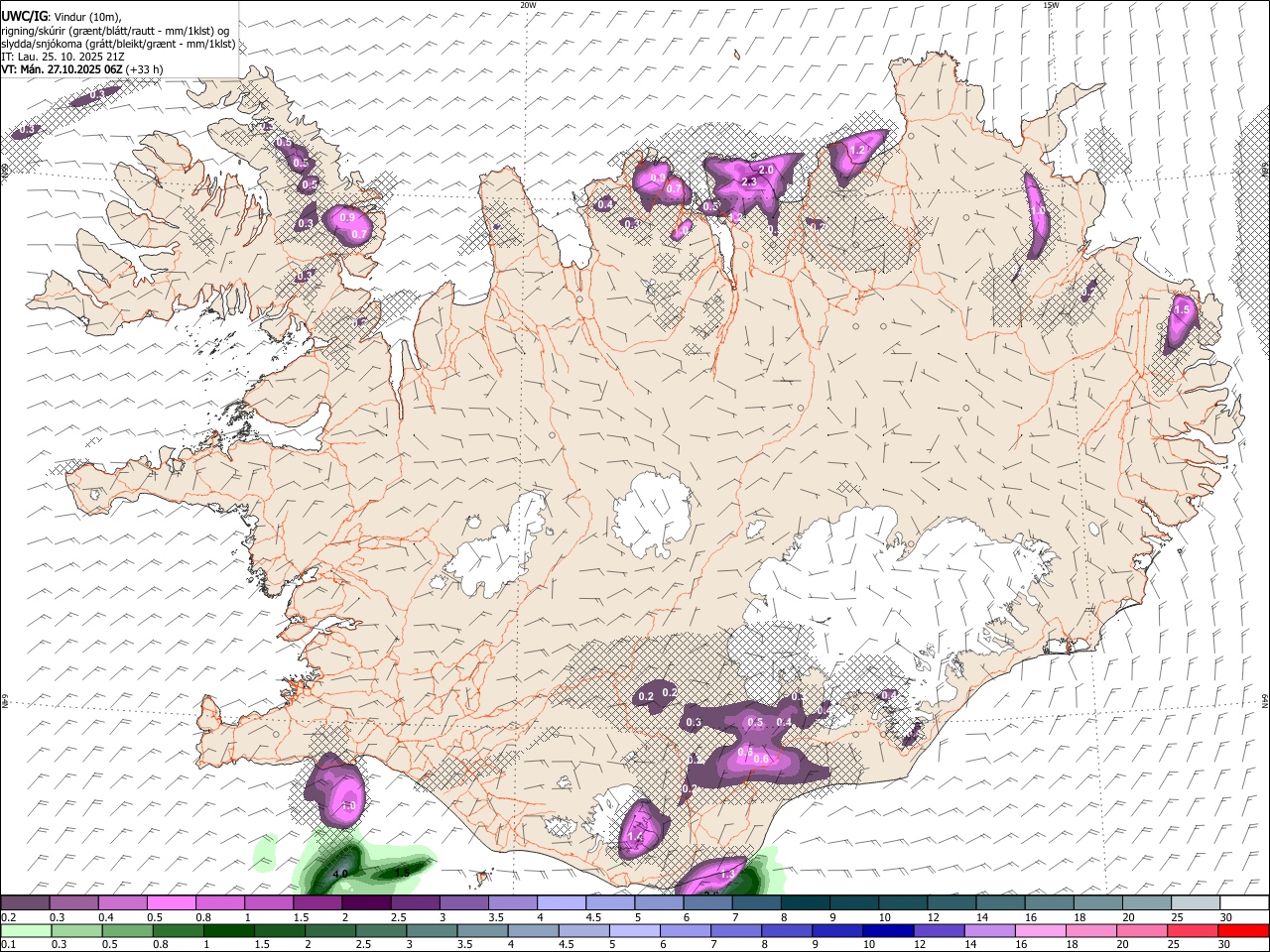Pick the bottom-row swatch between 2.5 and 3
The image size is (1270, 952).
pyautogui.click(x=381, y=931)
